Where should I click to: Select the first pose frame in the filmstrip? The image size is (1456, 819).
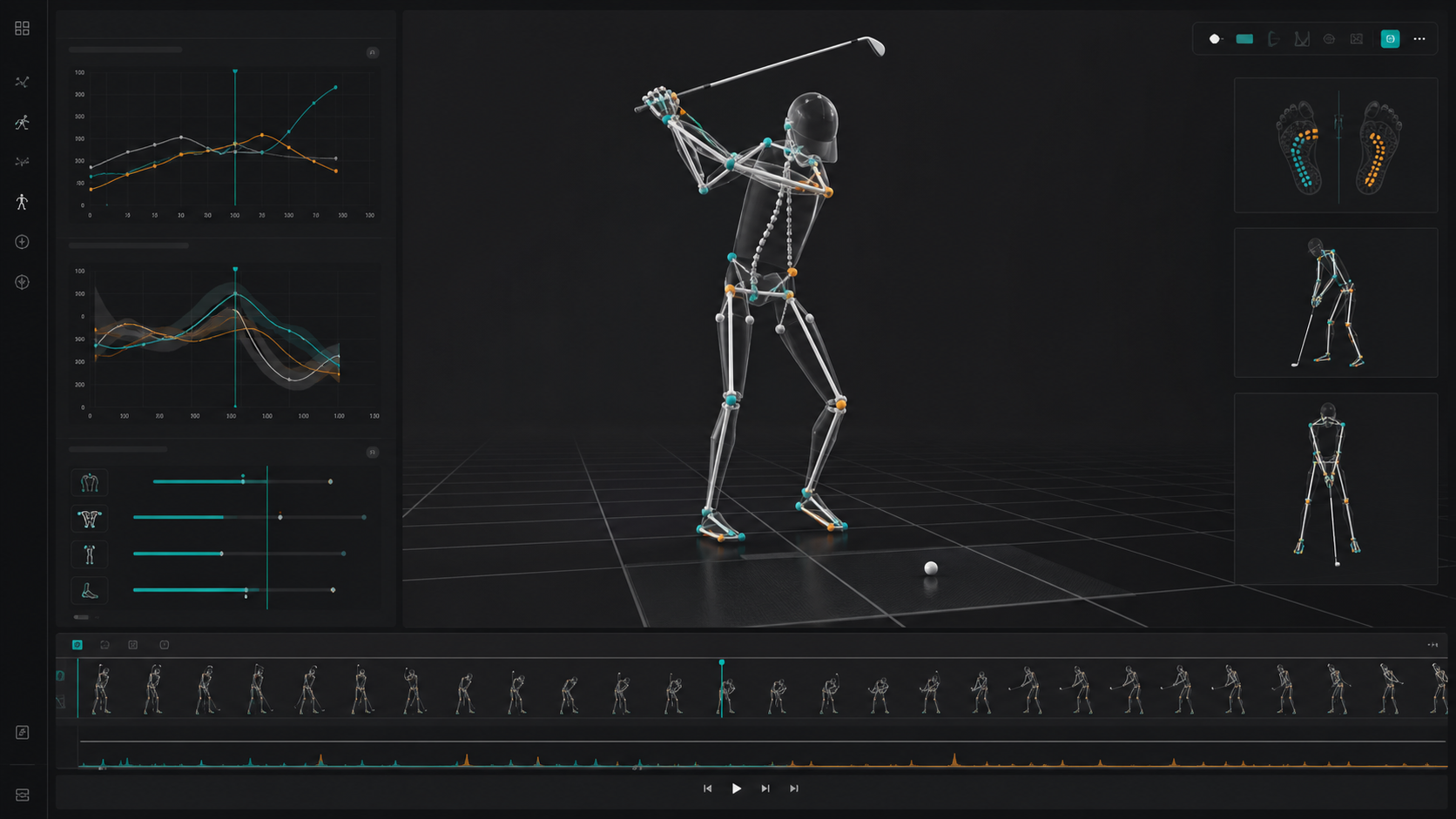[x=102, y=688]
